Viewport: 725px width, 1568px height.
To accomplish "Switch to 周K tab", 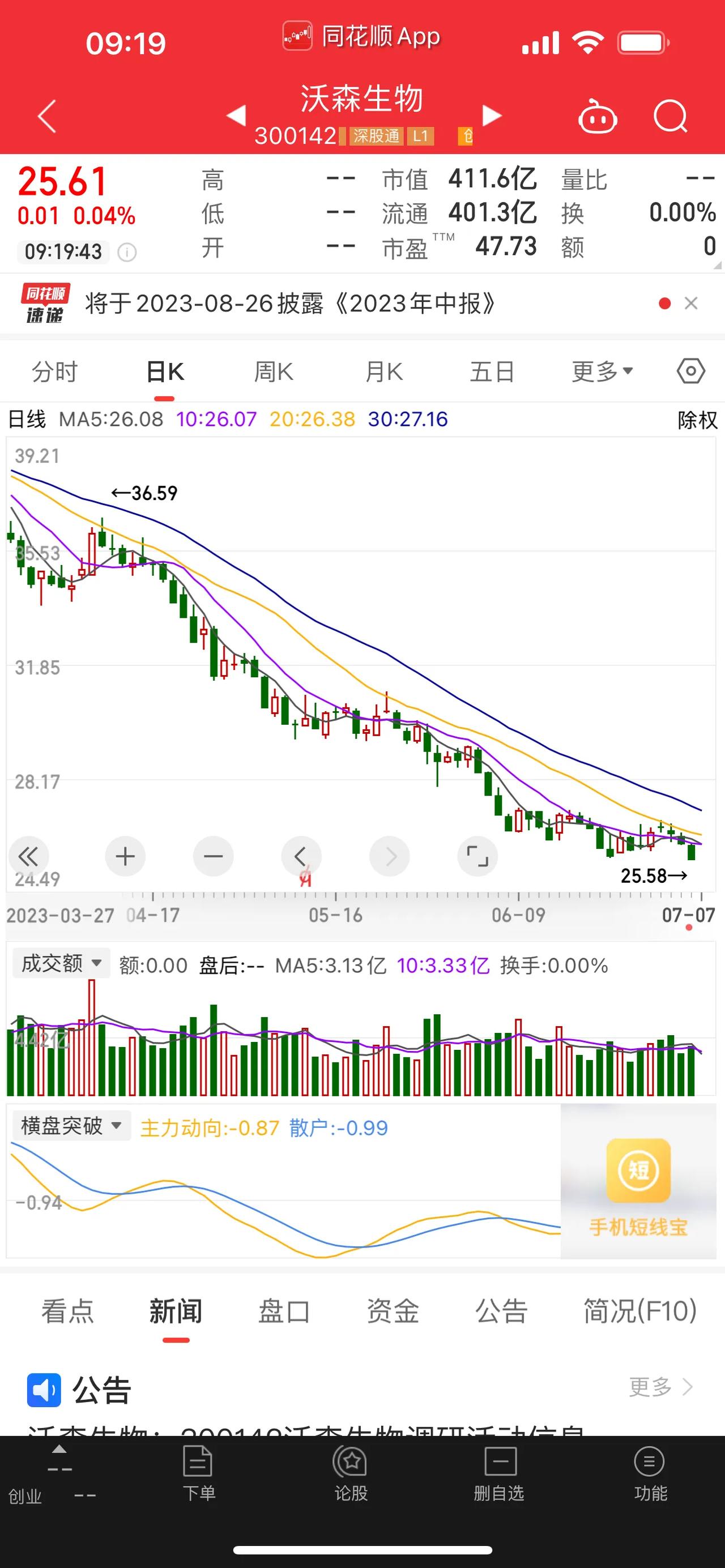I will click(x=274, y=372).
